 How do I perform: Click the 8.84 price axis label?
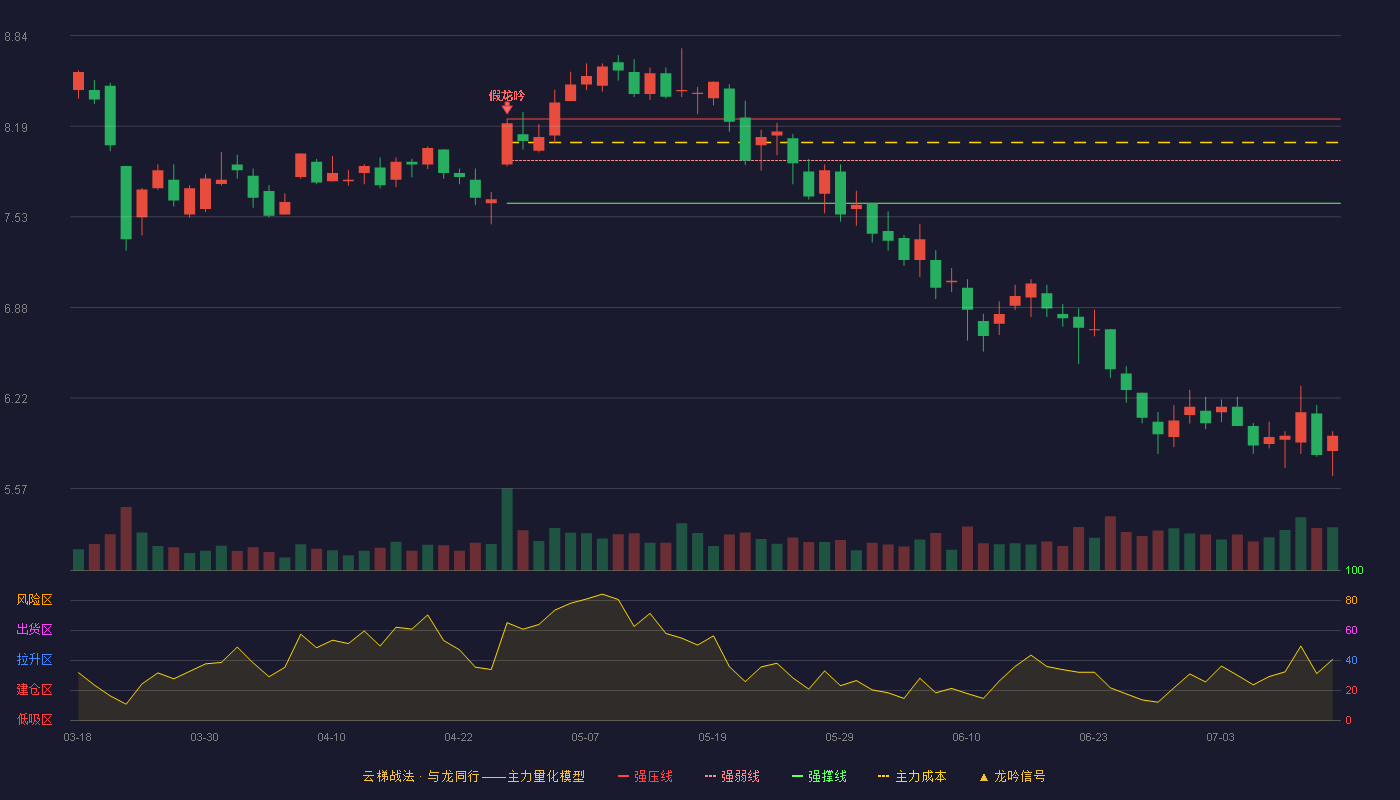[x=16, y=37]
